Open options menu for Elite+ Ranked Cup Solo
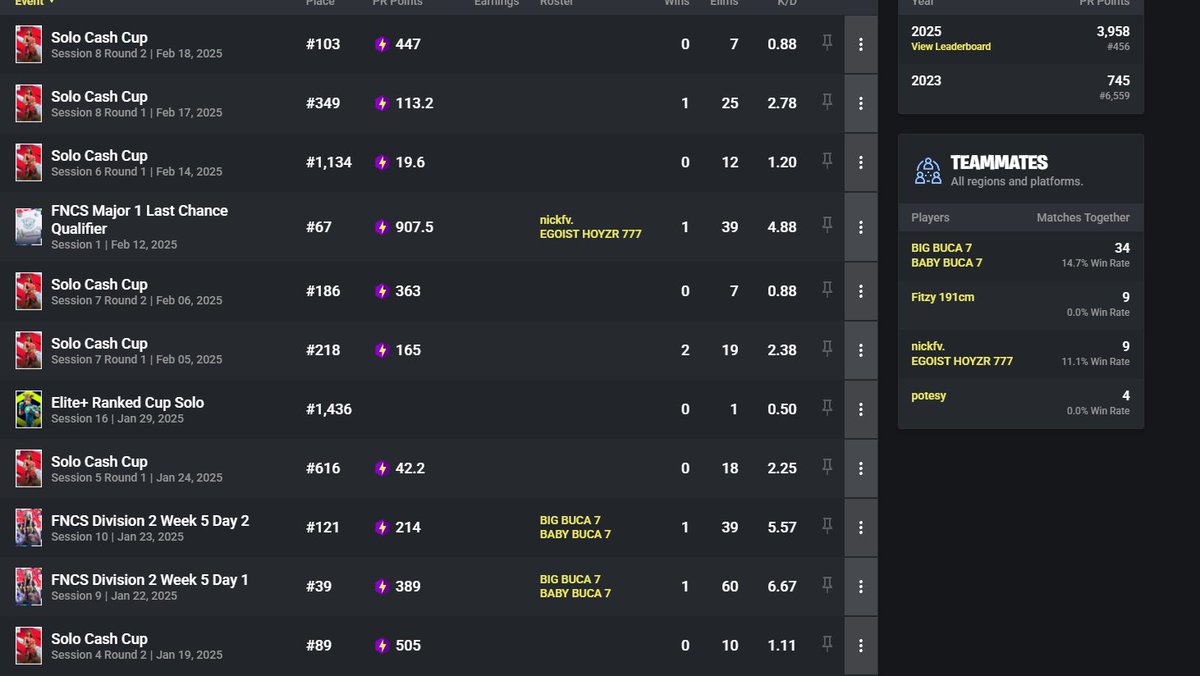The height and width of the screenshot is (676, 1200). [861, 409]
